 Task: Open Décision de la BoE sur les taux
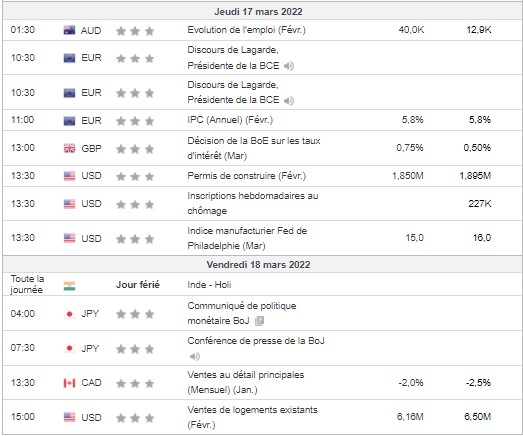click(x=254, y=148)
